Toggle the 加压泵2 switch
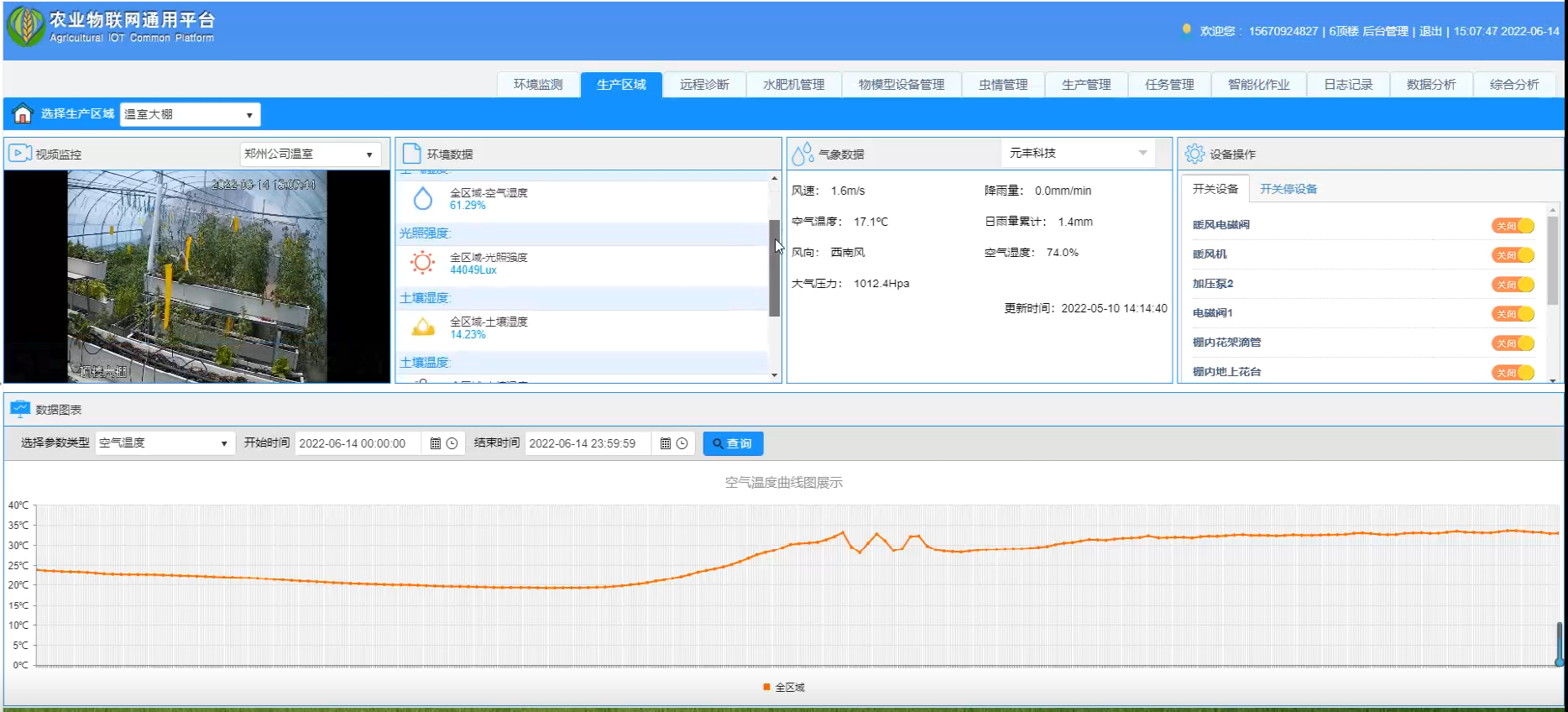The height and width of the screenshot is (712, 1568). pos(1513,284)
